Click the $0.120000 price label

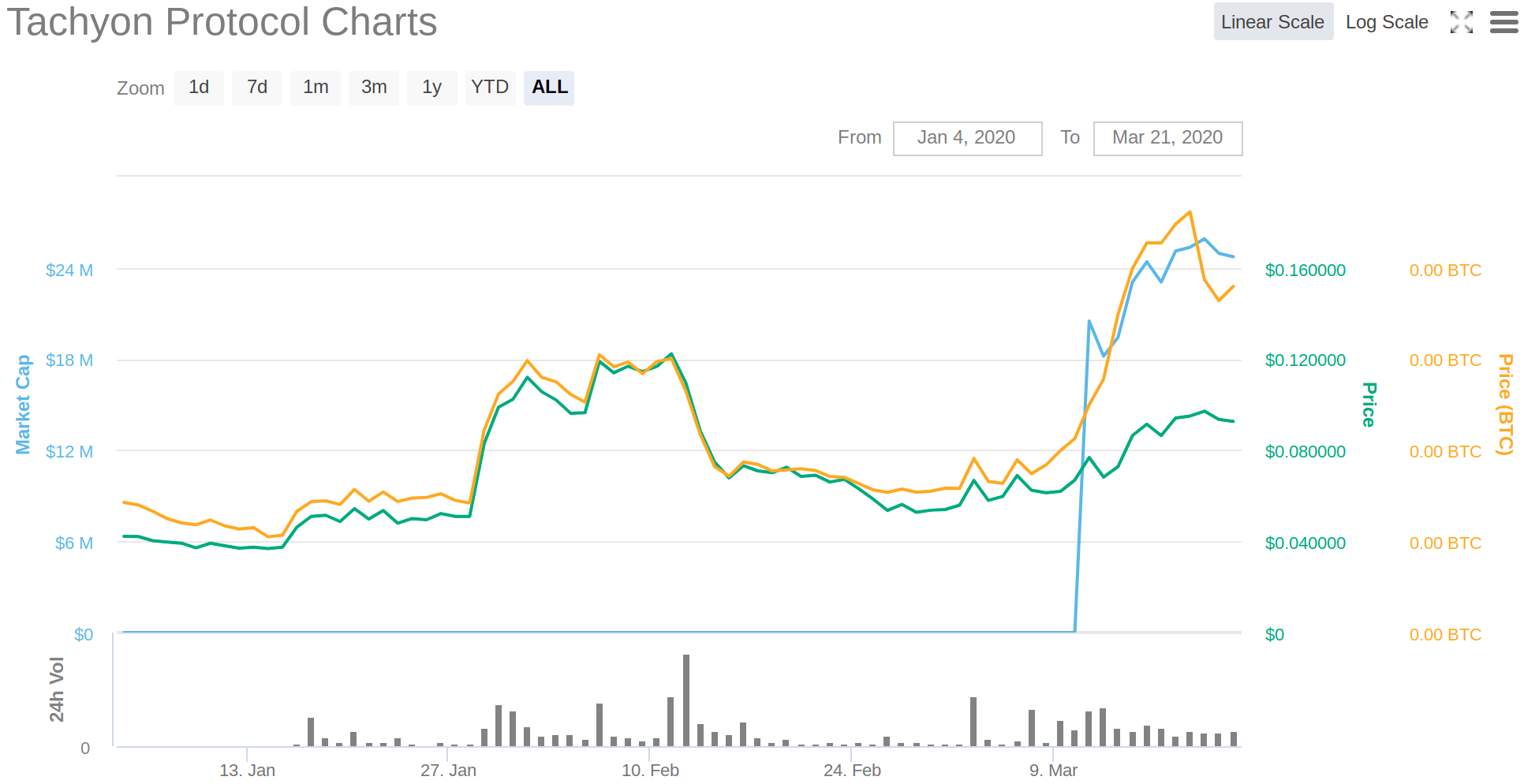(1305, 360)
